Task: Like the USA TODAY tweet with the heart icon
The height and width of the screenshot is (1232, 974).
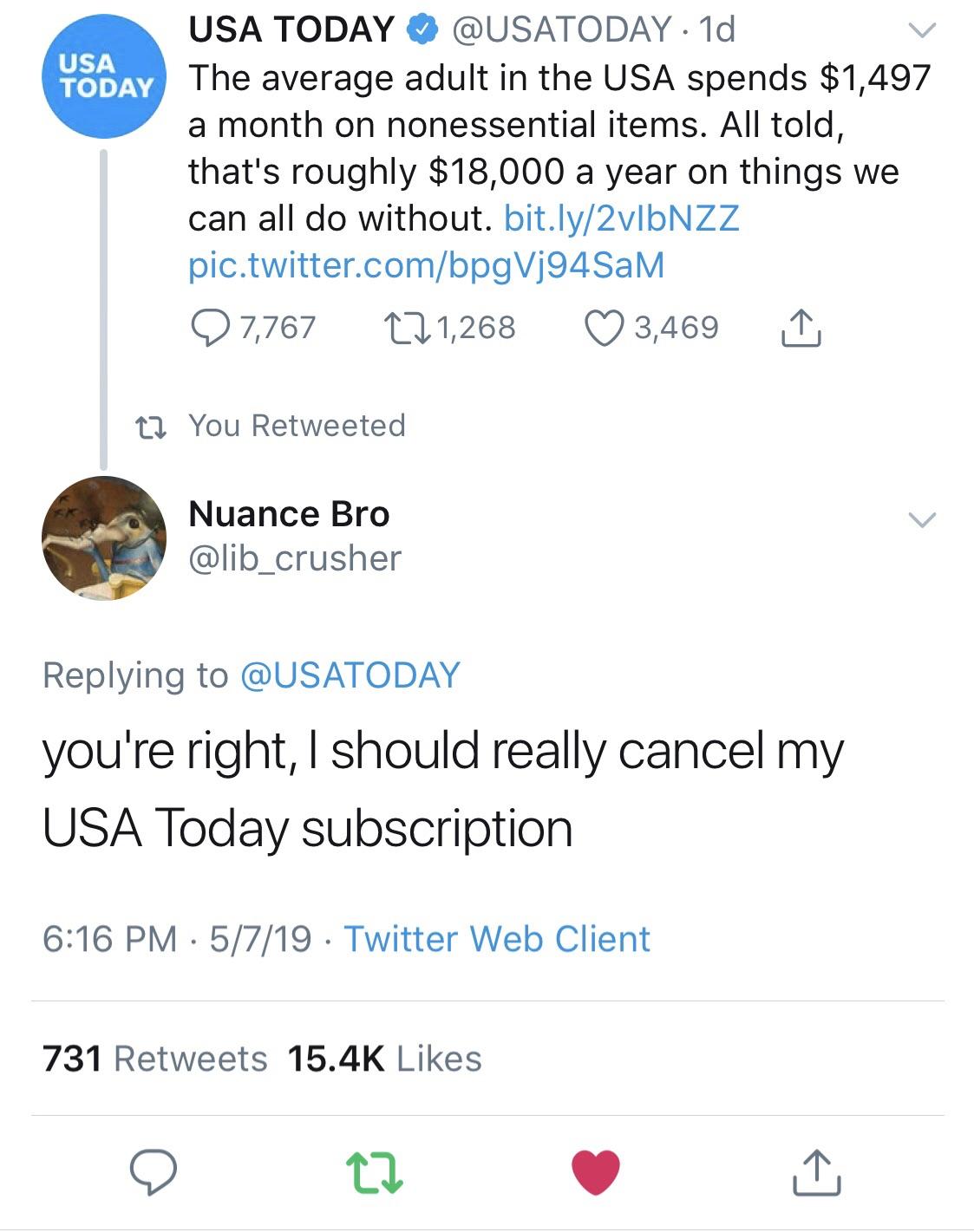Action: pos(605,327)
